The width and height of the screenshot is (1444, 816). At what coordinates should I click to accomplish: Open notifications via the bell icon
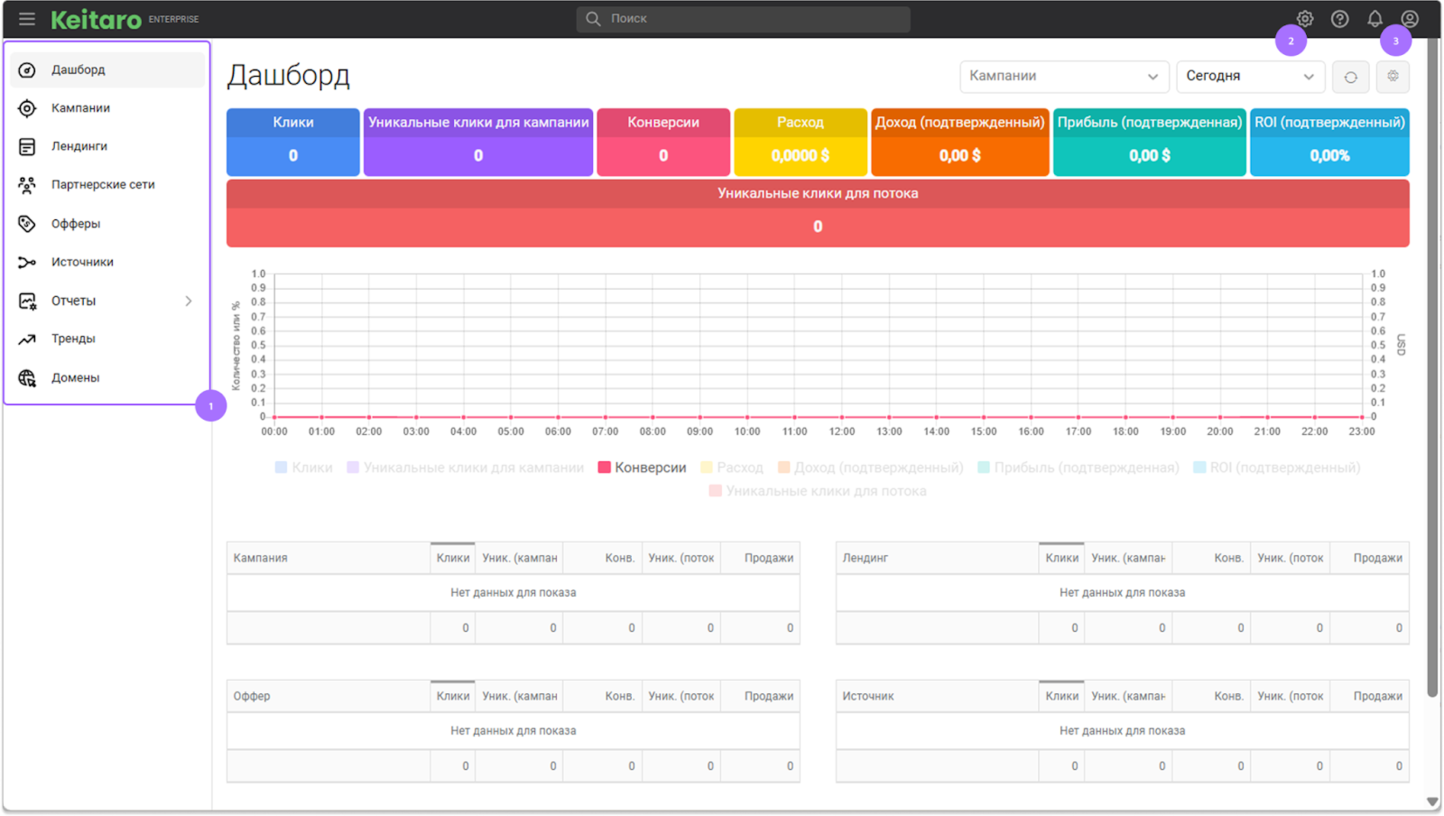point(1375,19)
